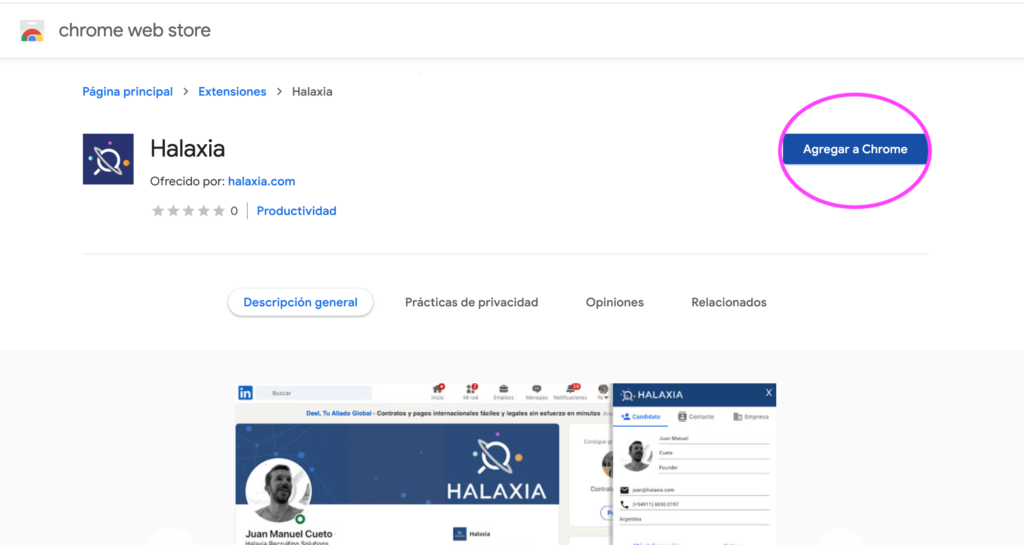Click the Halaxia panel header logo
The image size is (1024, 545).
(x=652, y=395)
